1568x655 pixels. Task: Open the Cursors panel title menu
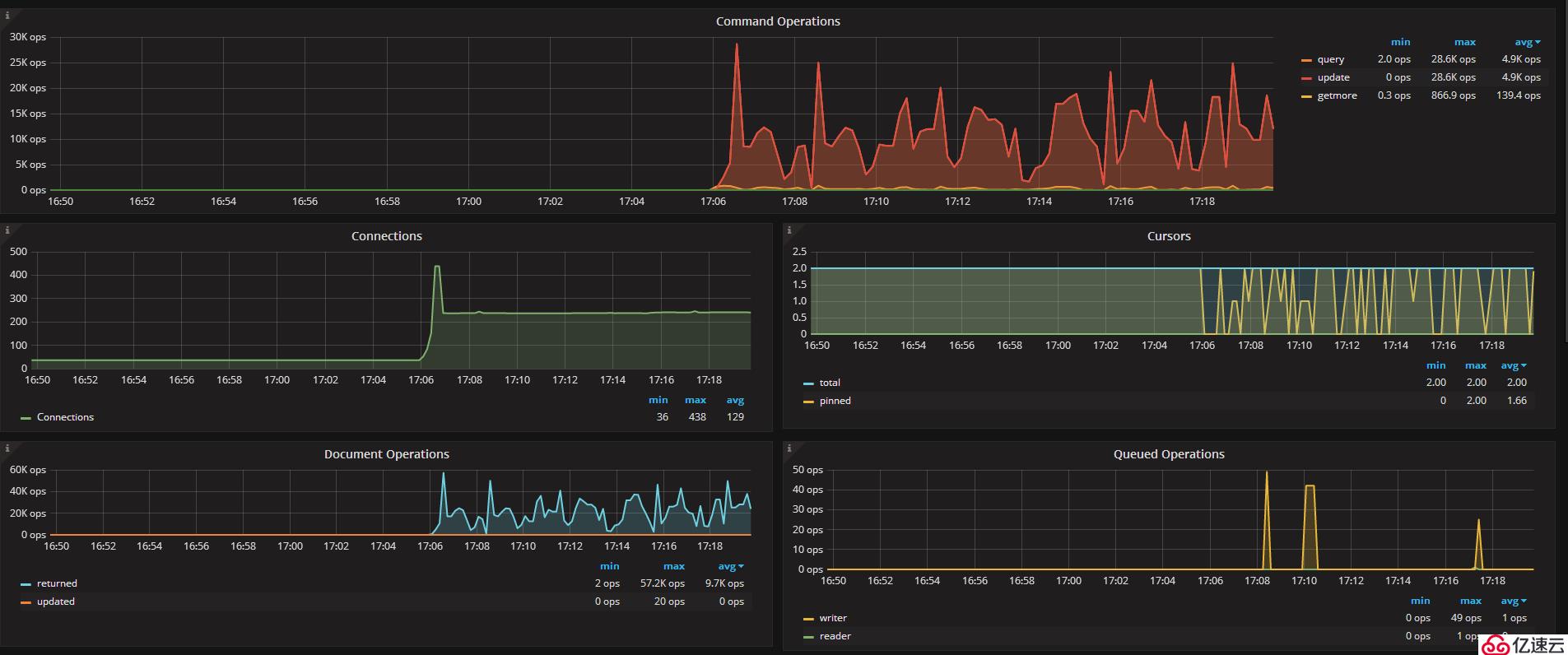click(x=1169, y=236)
